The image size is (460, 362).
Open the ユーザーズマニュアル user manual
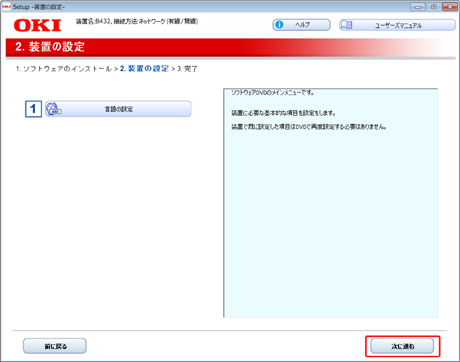click(x=397, y=25)
